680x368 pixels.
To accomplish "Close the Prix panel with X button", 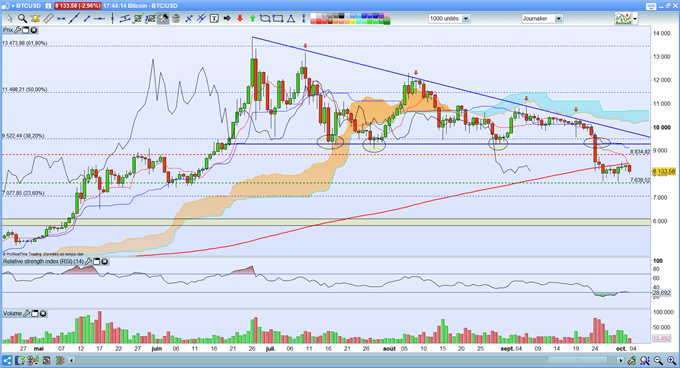I will click(x=33, y=30).
